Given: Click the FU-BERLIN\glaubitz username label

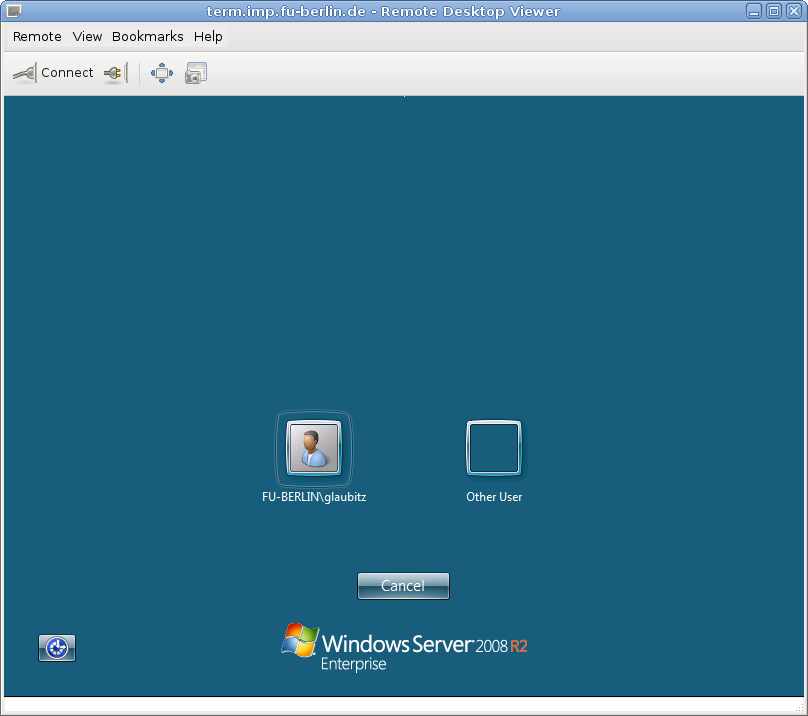Looking at the screenshot, I should click(x=314, y=497).
